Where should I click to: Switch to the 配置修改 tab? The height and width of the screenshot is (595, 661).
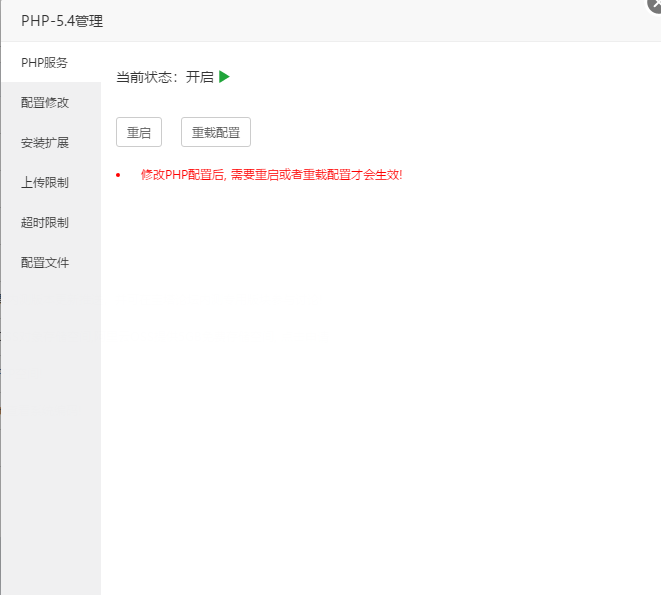[x=51, y=102]
